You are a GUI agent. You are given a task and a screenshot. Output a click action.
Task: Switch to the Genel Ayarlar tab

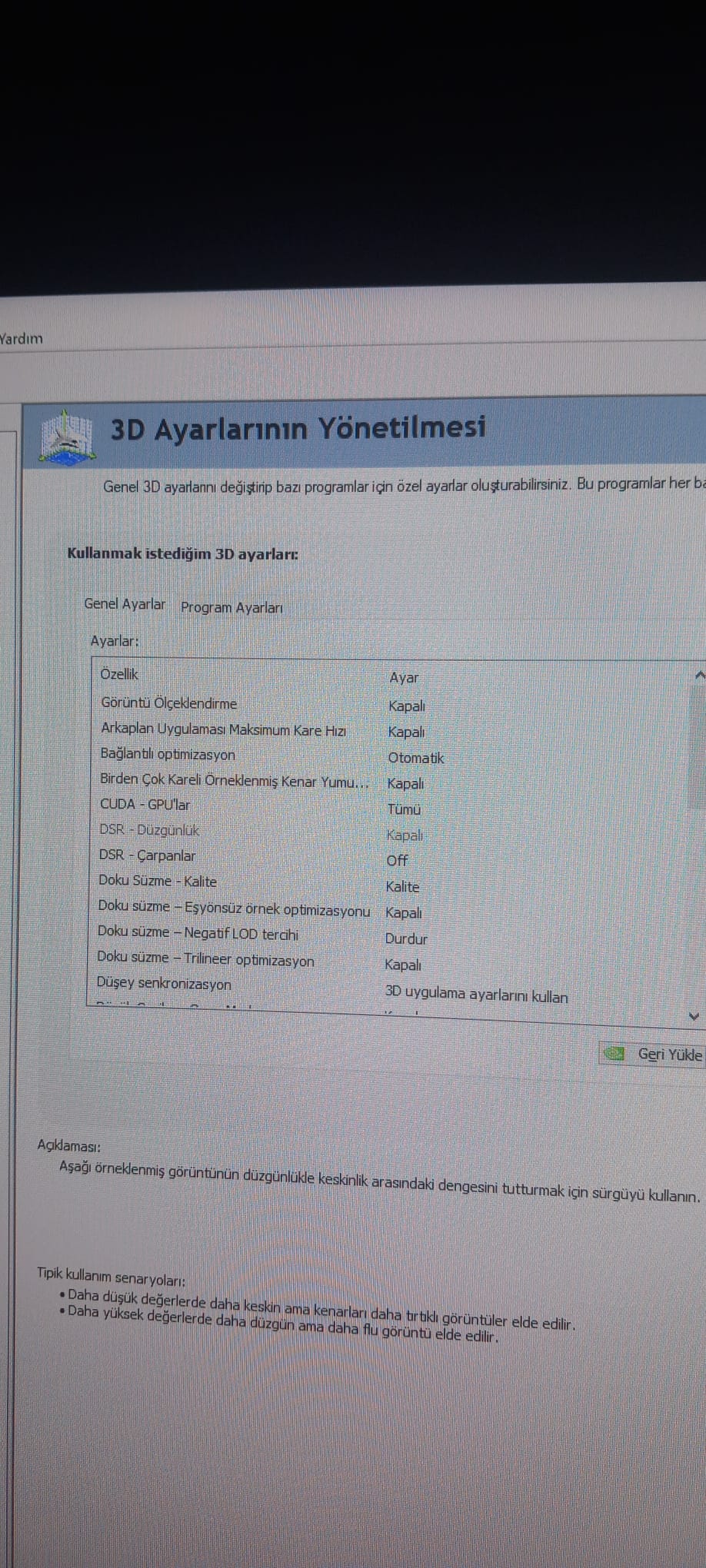(x=125, y=604)
